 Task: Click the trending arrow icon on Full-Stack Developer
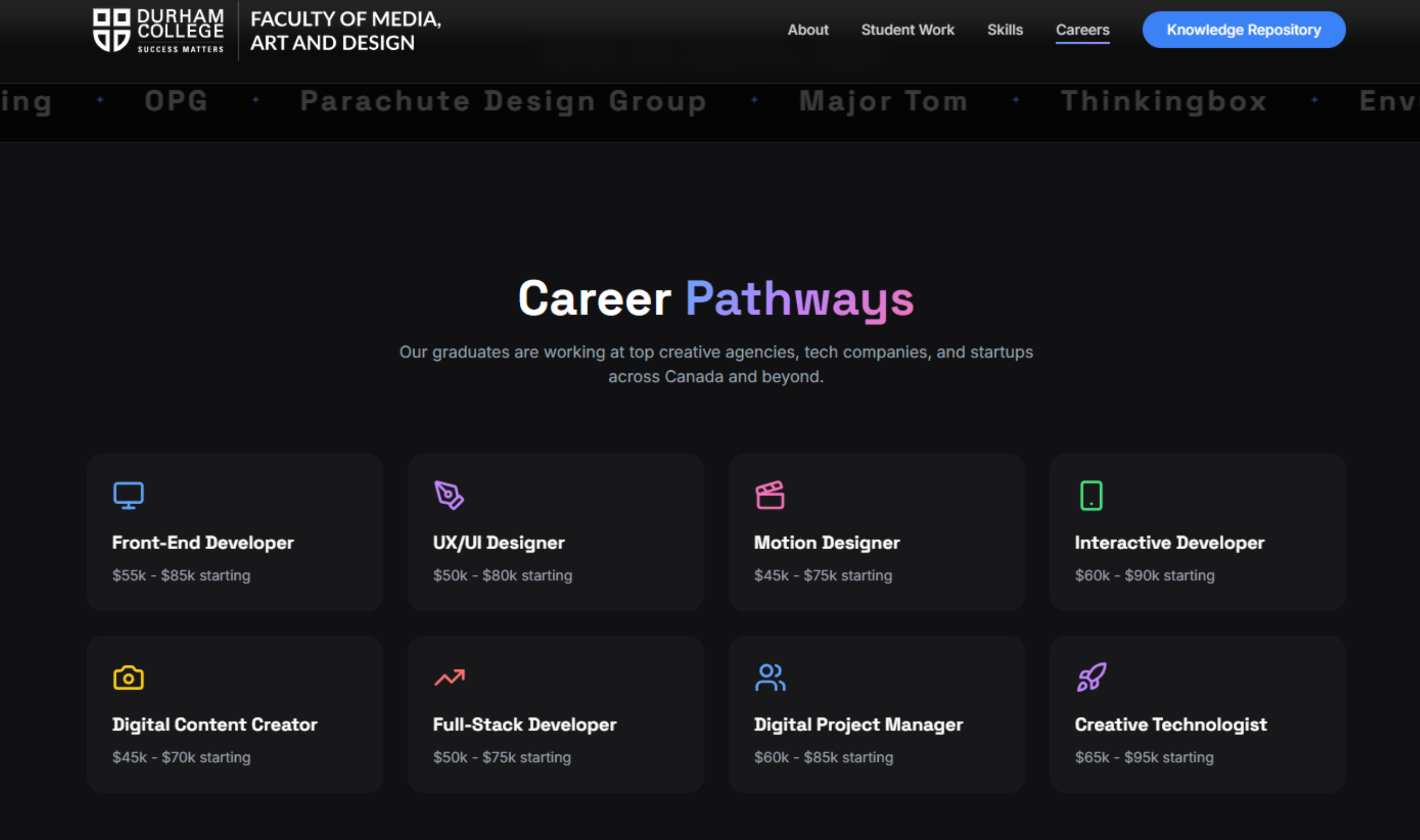point(449,677)
